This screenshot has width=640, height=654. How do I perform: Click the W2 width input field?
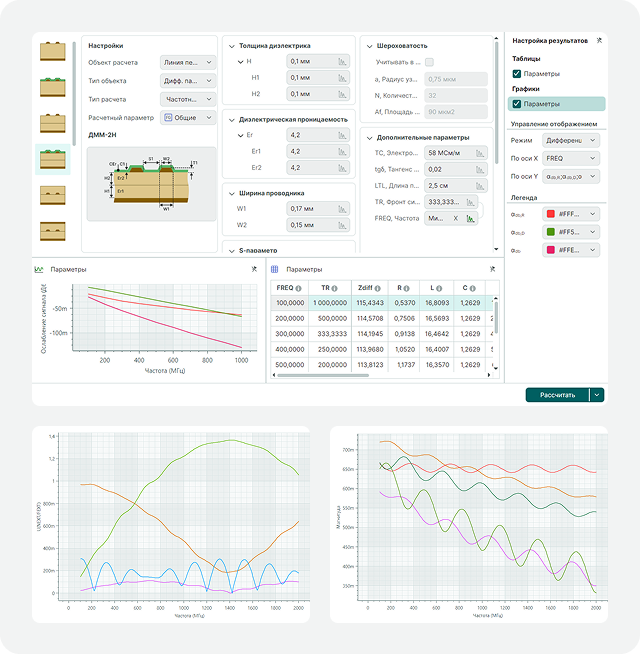(318, 225)
